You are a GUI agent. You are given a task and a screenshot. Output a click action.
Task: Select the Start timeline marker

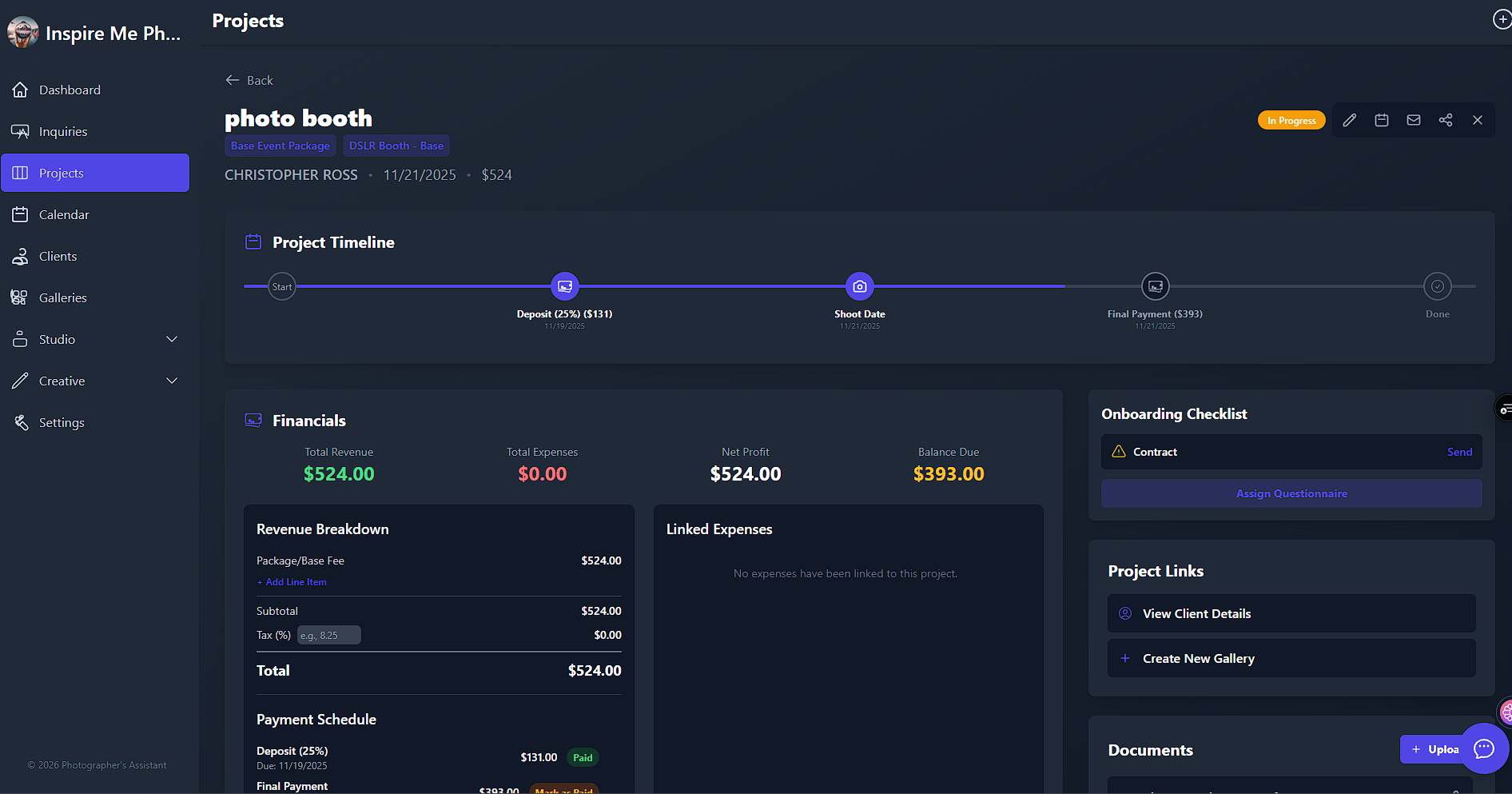(x=282, y=286)
